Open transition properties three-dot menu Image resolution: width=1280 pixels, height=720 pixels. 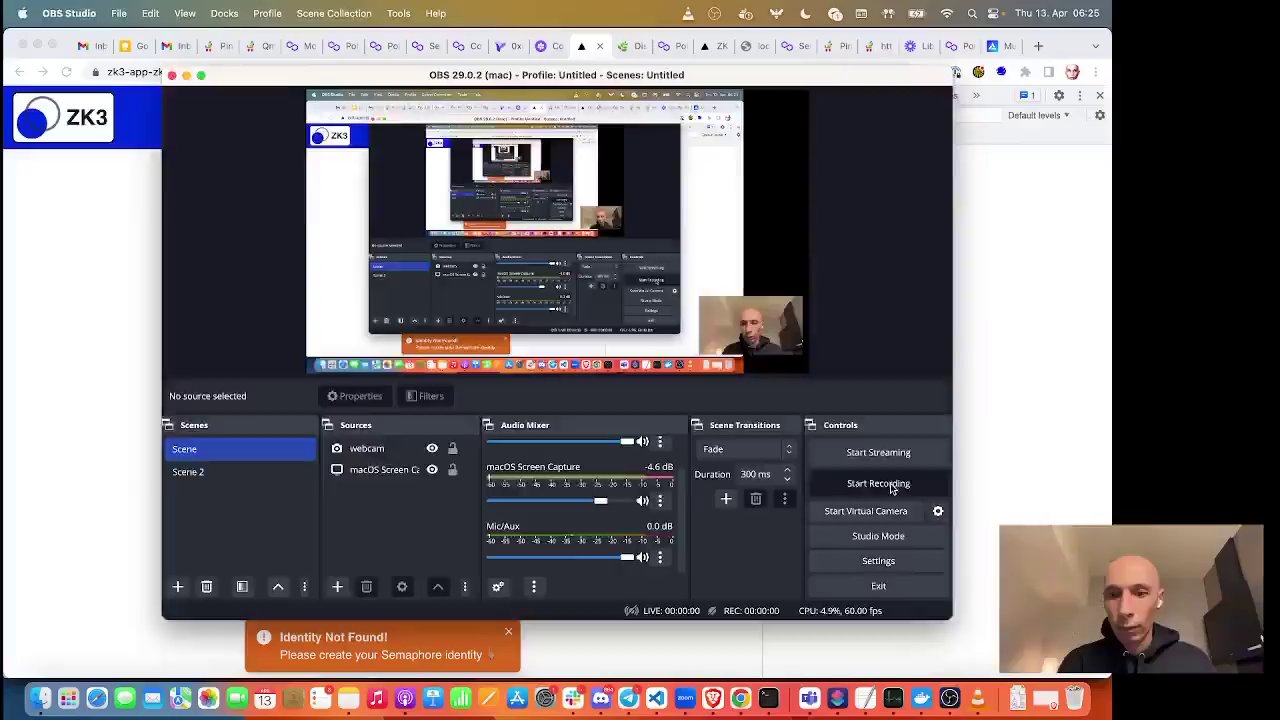click(x=784, y=499)
